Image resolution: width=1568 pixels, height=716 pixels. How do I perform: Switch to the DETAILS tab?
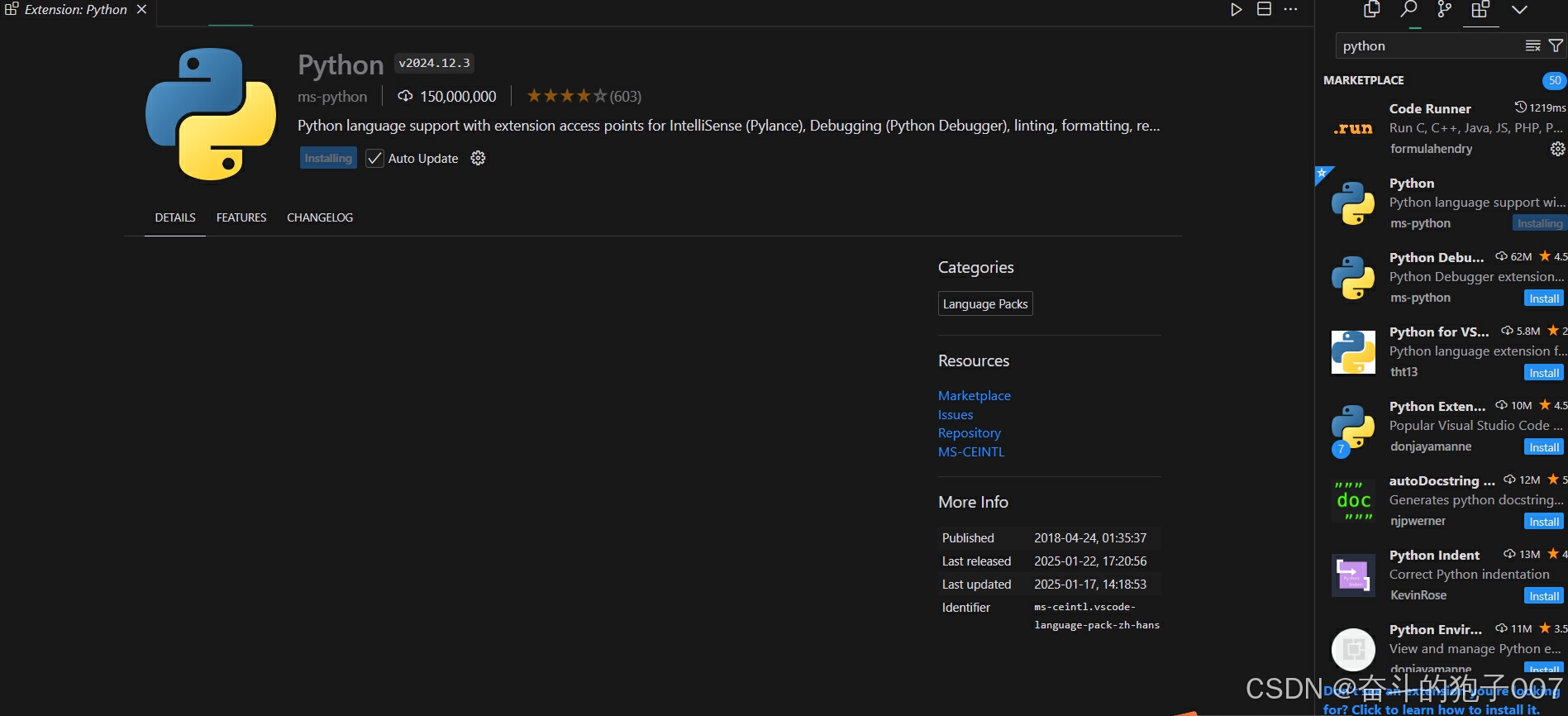(175, 217)
